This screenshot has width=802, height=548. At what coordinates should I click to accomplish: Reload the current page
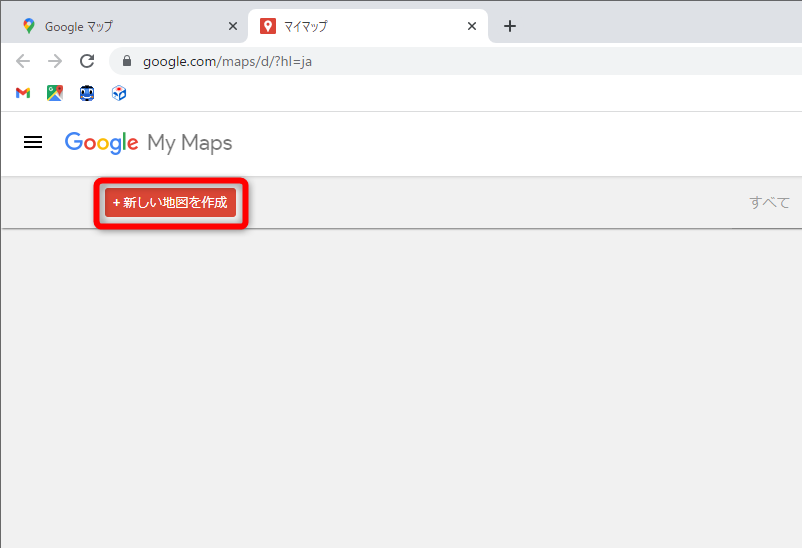[87, 61]
